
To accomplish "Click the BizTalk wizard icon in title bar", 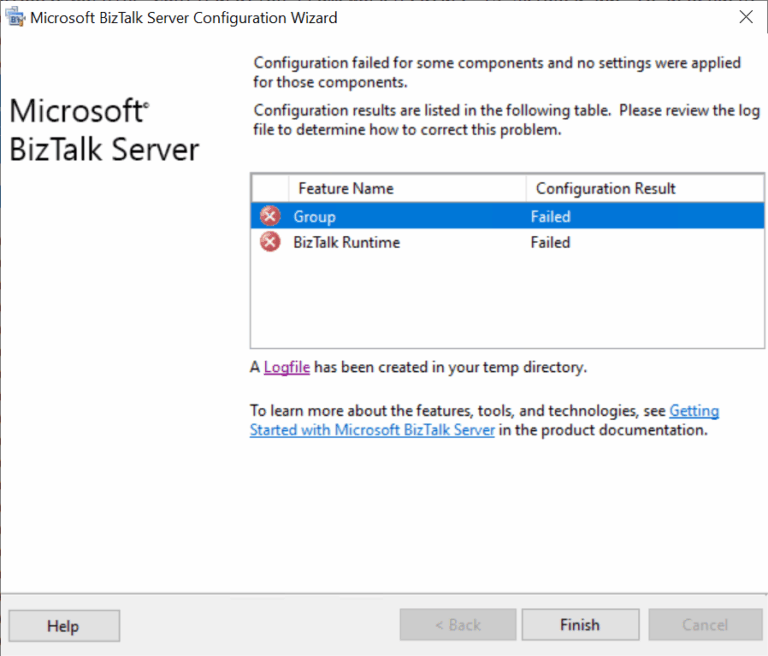I will (15, 18).
